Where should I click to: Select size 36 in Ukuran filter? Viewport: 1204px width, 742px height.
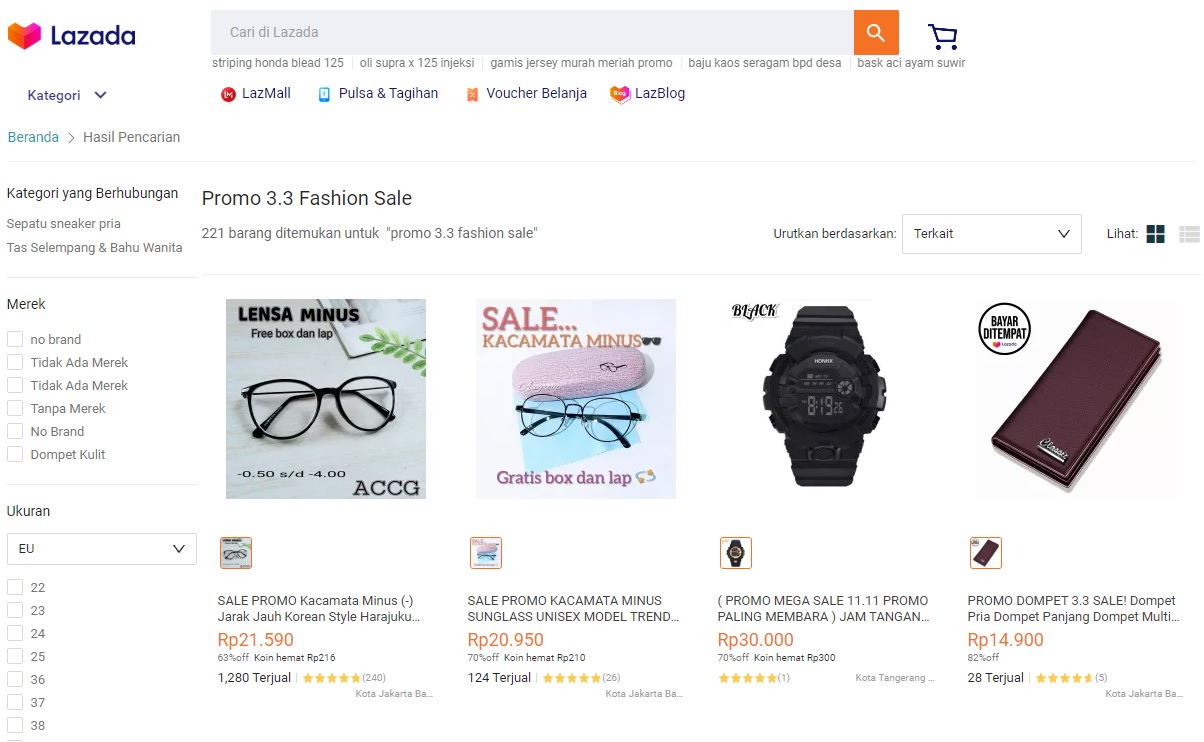(15, 679)
